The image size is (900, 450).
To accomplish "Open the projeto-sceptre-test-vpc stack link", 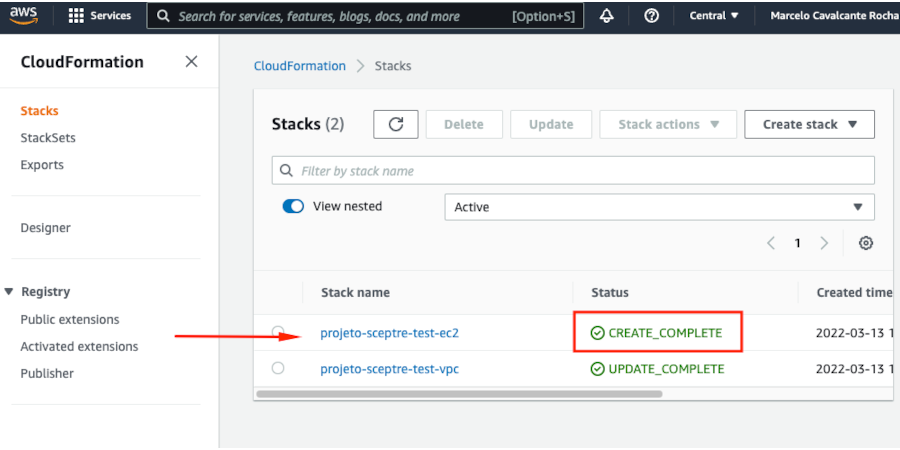I will (x=389, y=369).
